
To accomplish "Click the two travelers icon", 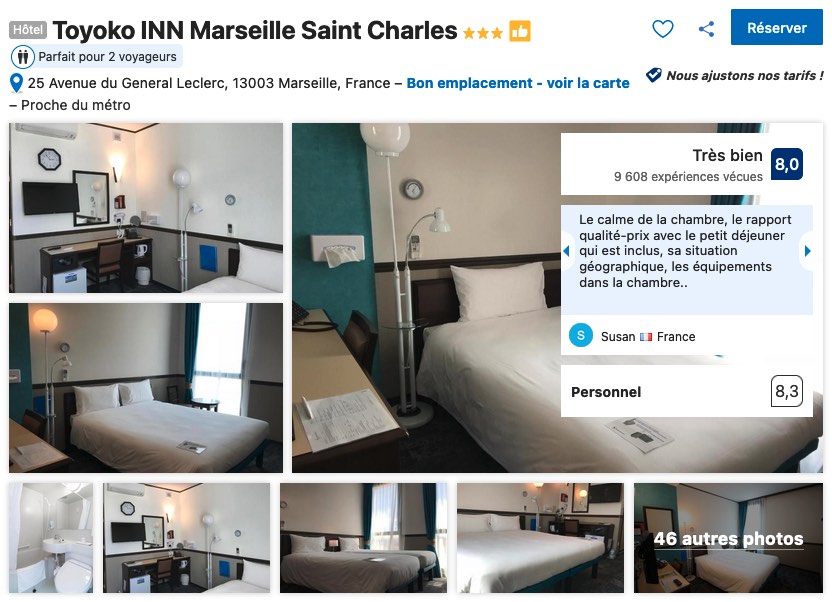I will click(23, 57).
